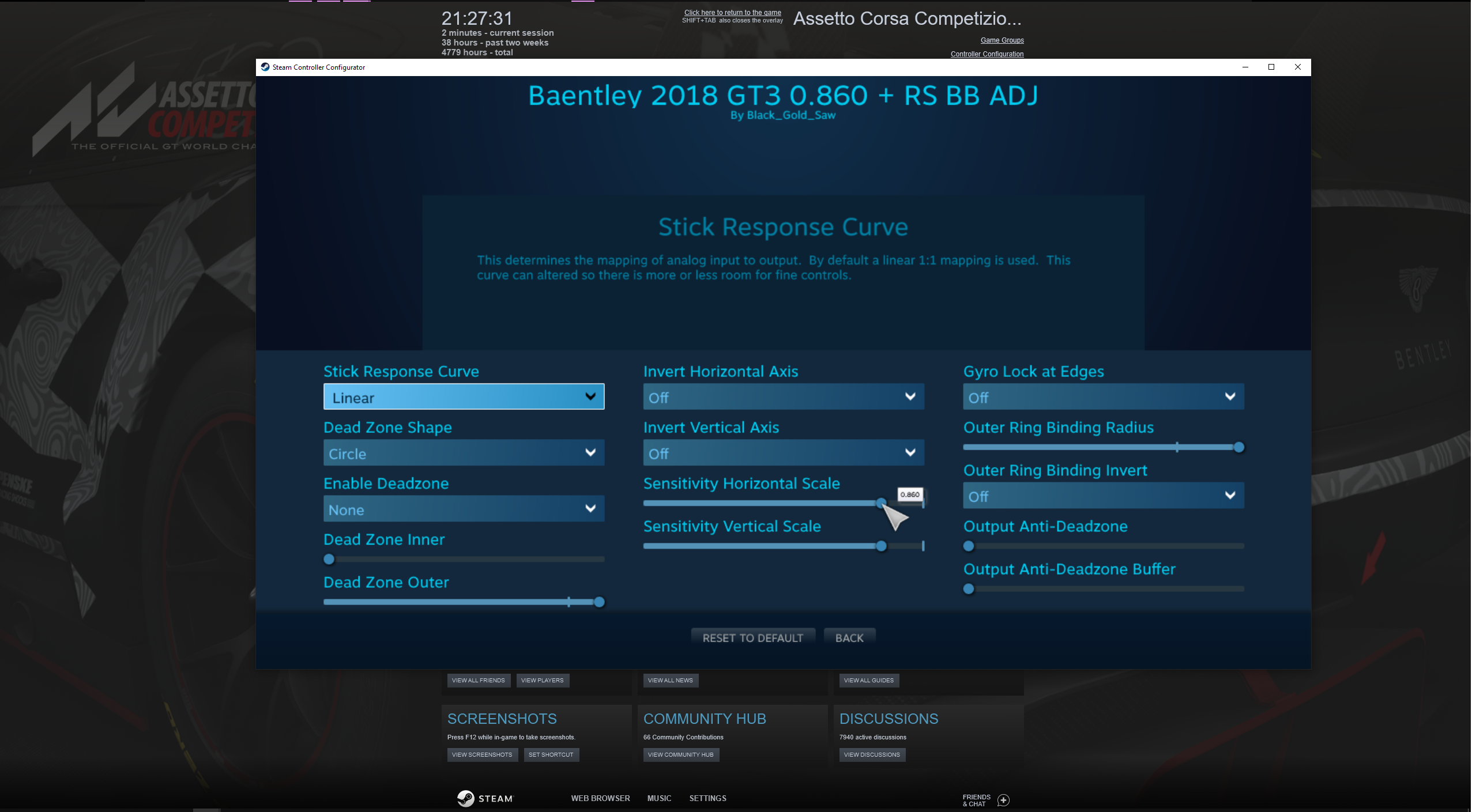Image resolution: width=1472 pixels, height=812 pixels.
Task: Open the FRIENDS & CHAT panel
Action: tap(976, 800)
